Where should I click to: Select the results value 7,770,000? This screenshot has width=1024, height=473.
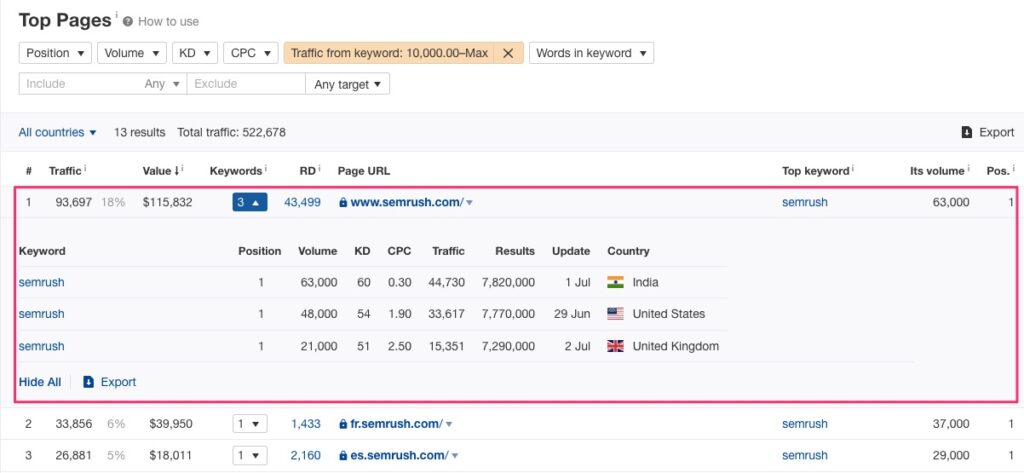(x=508, y=314)
